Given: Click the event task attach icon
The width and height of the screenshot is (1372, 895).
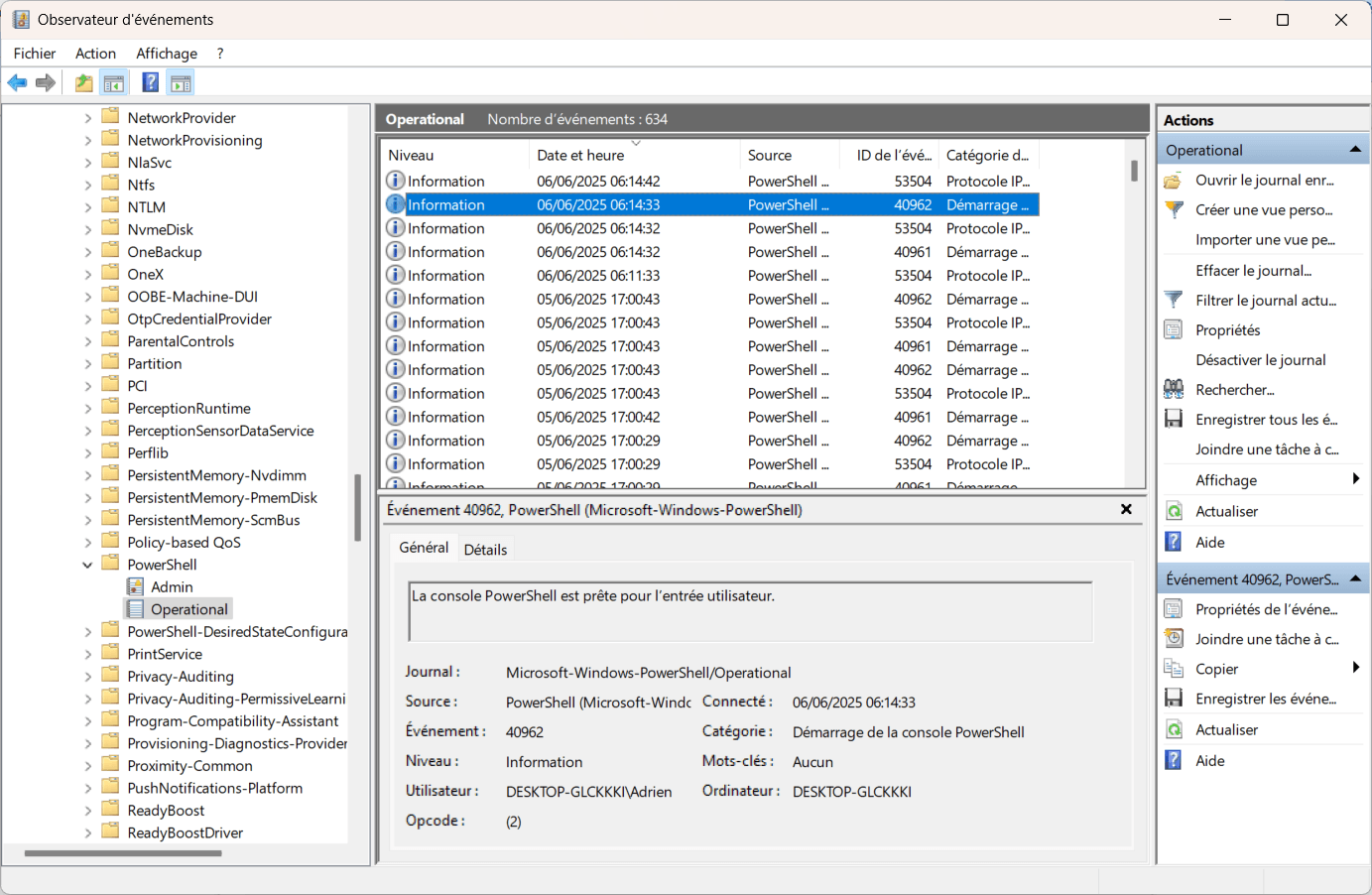Looking at the screenshot, I should click(1174, 639).
